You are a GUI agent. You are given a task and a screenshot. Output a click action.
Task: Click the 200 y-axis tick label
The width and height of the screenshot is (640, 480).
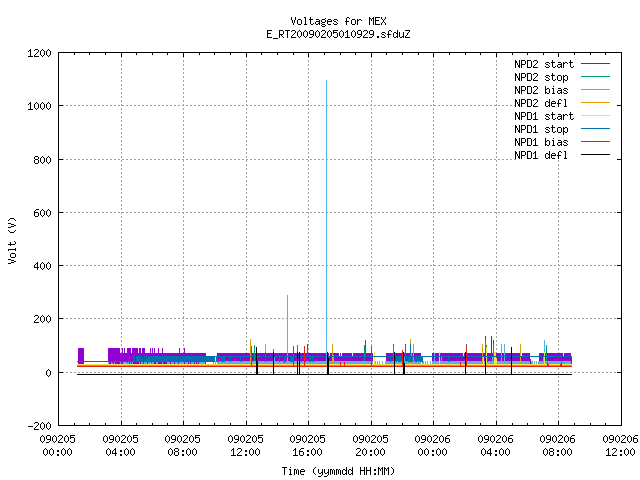point(42,319)
